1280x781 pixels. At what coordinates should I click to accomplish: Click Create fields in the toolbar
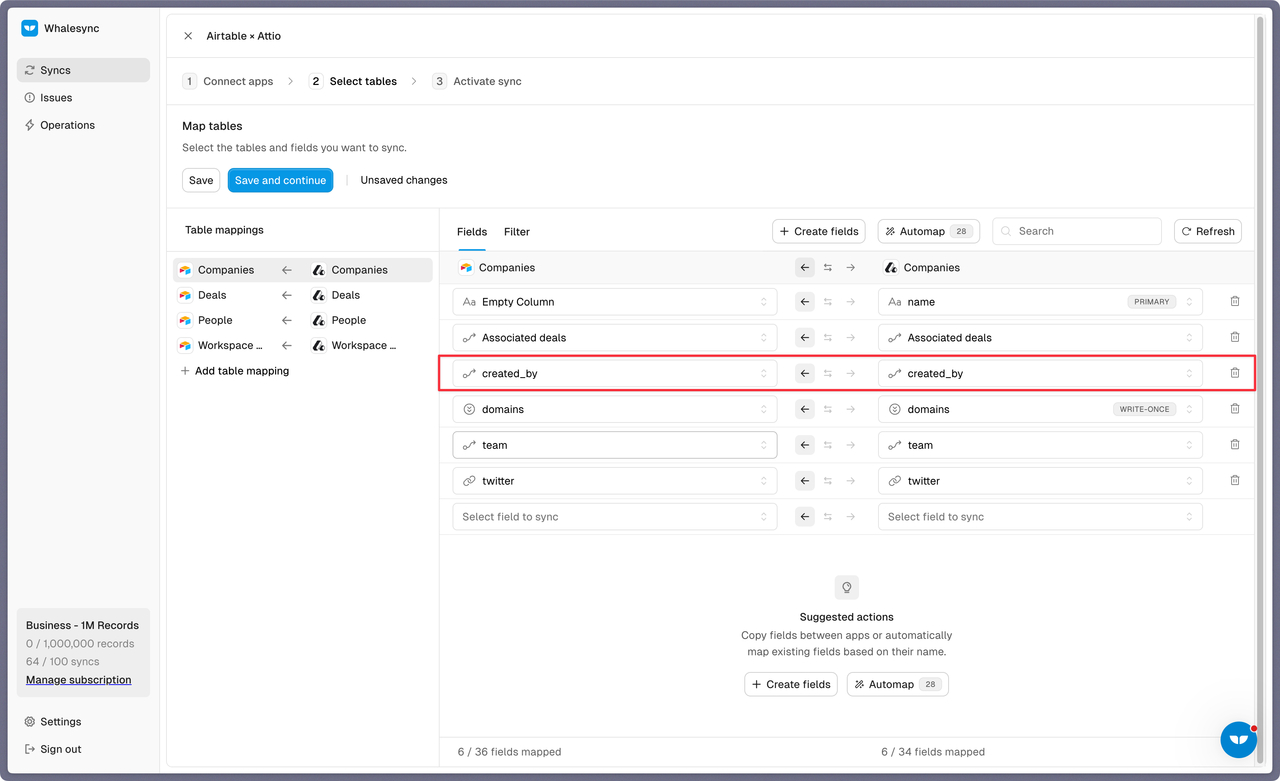pos(819,231)
